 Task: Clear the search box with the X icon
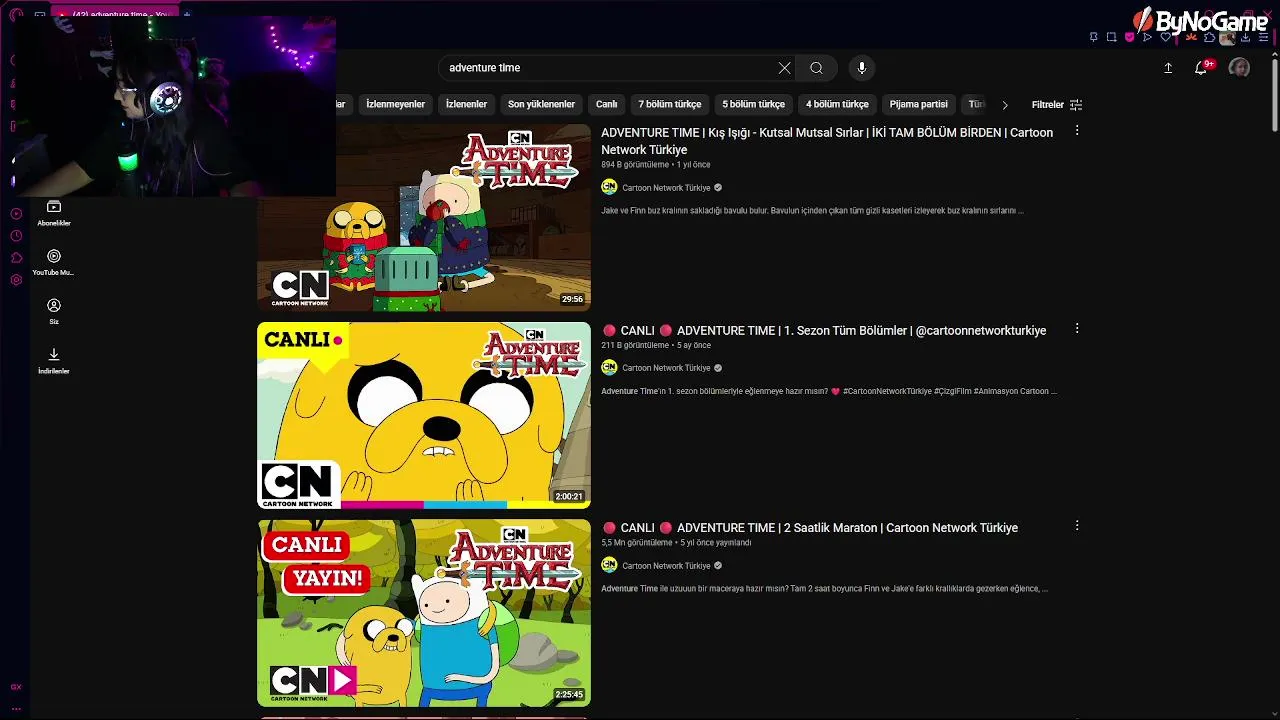(784, 68)
